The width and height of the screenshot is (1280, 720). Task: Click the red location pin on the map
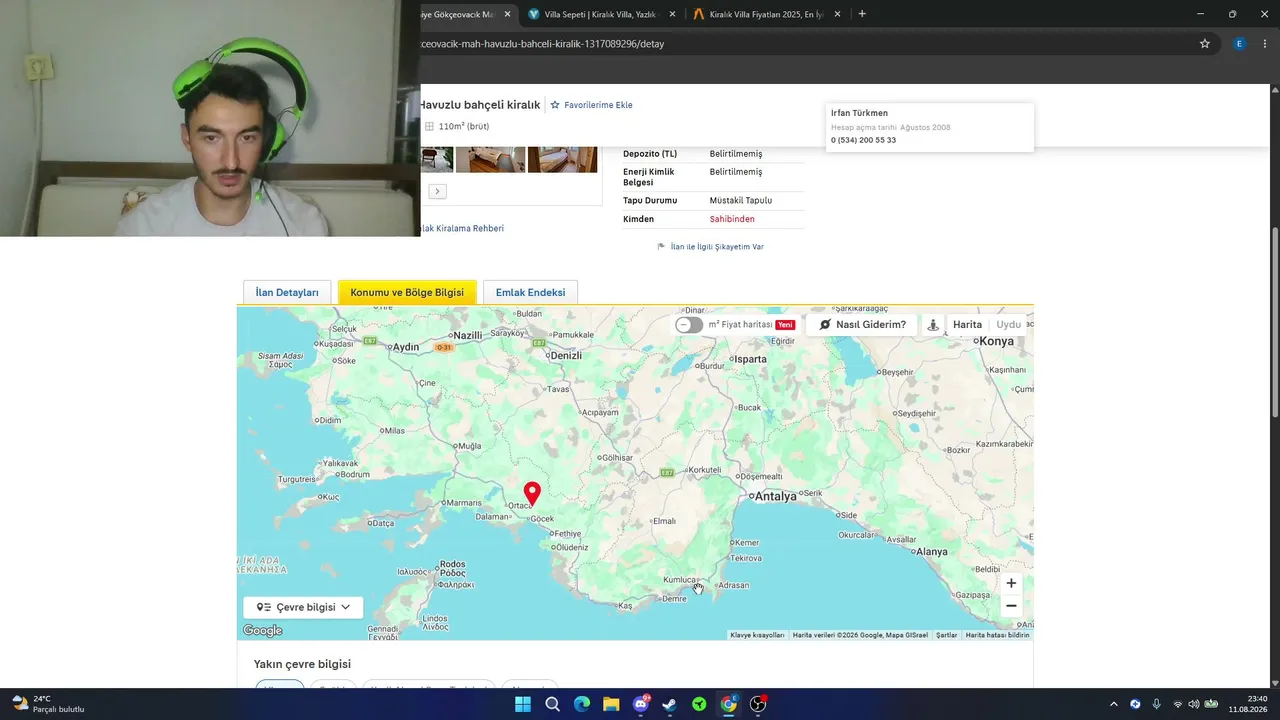[x=532, y=493]
